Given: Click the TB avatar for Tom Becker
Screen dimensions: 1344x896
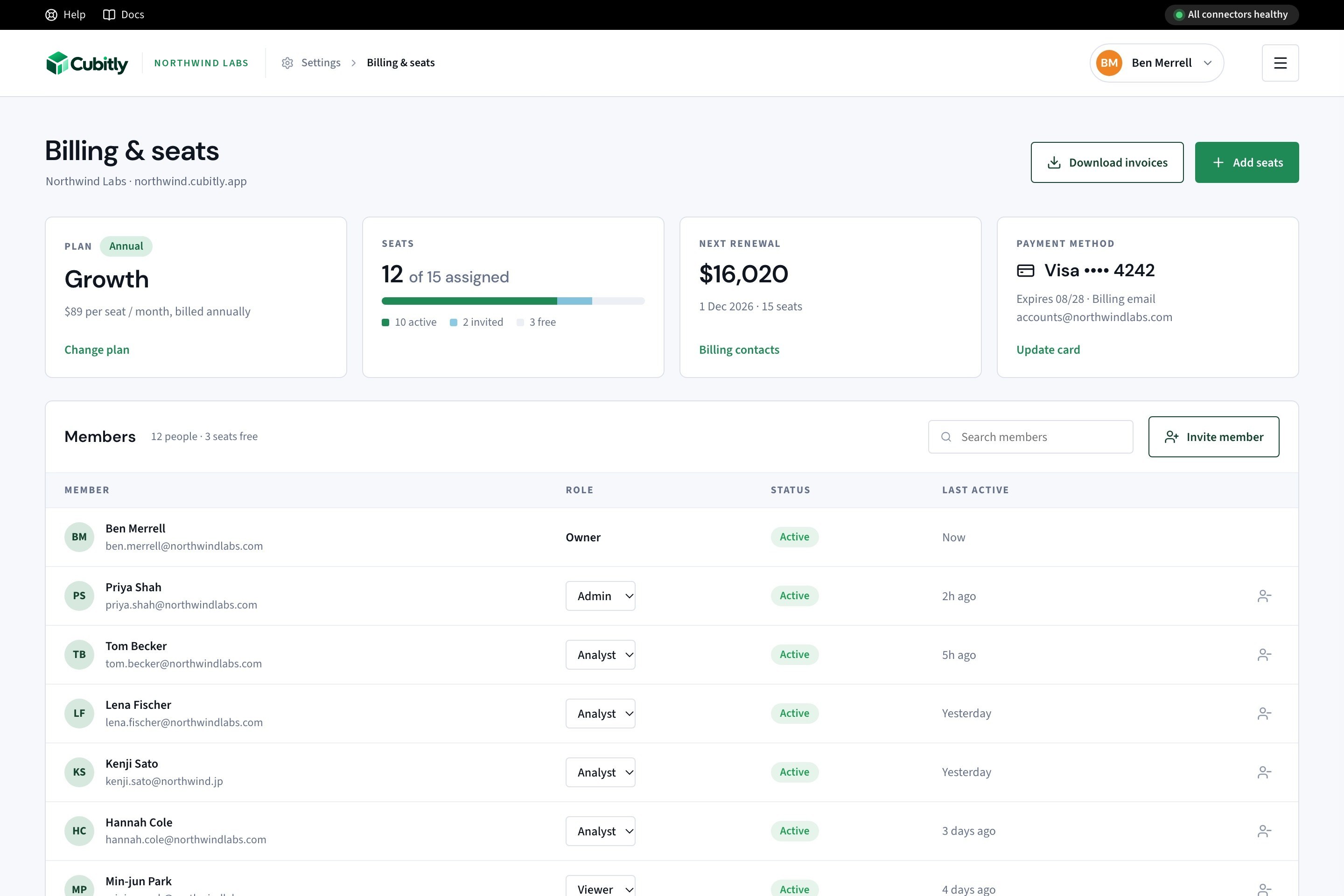Looking at the screenshot, I should [x=79, y=655].
